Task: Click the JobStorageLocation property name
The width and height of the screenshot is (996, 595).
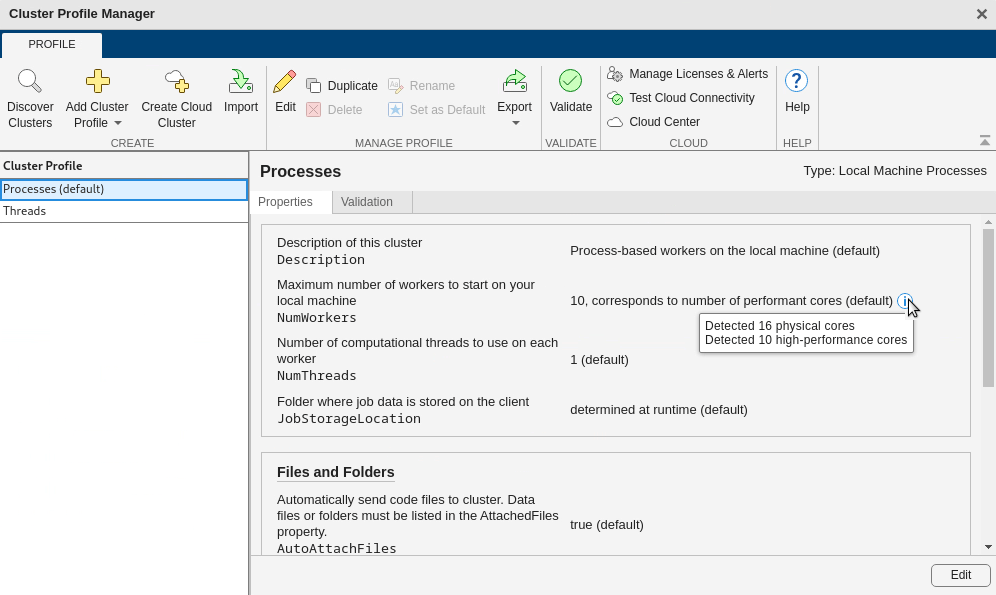Action: click(x=349, y=418)
